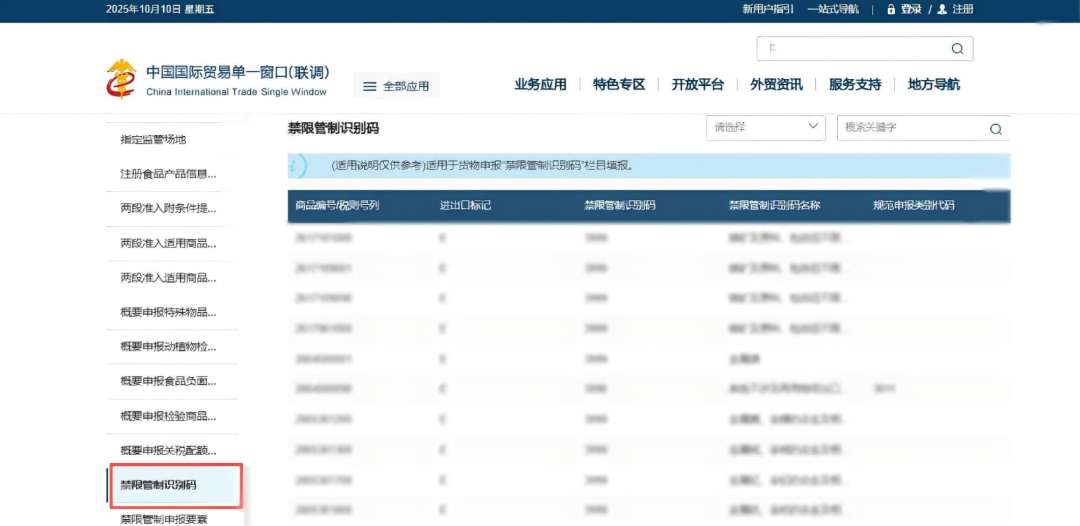Open 指定监管场地 in the left sidebar
The height and width of the screenshot is (526, 1080).
(x=153, y=140)
